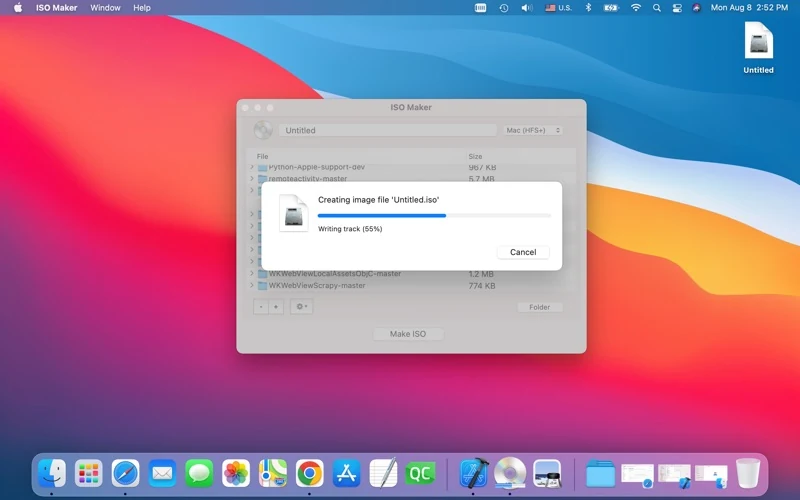Click the Folder button
Image resolution: width=800 pixels, height=500 pixels.
coord(539,307)
